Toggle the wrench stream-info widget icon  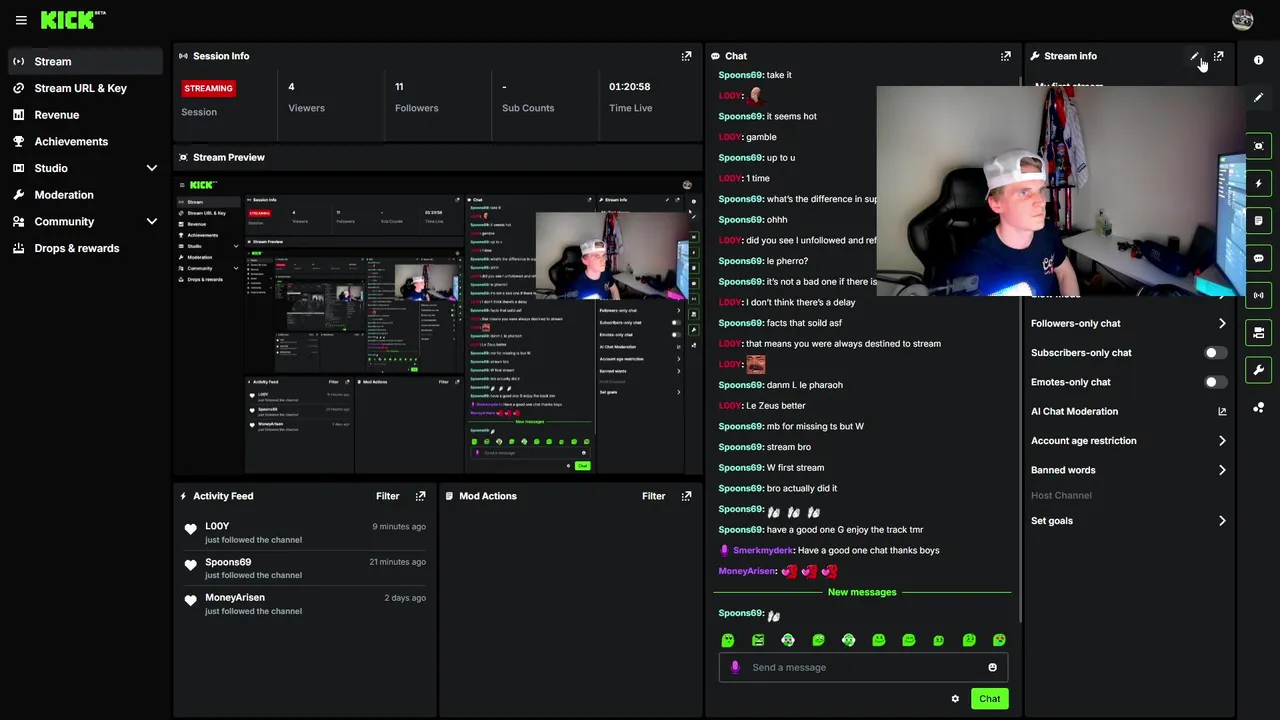coord(1259,370)
